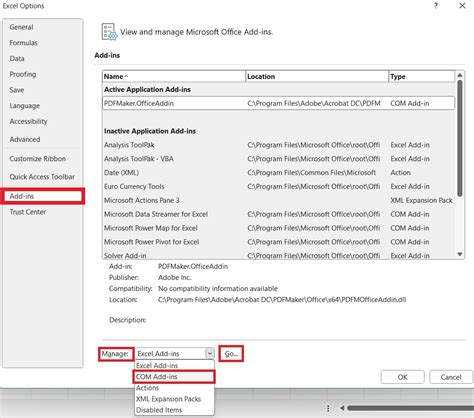Select the Analysis ToolPak add-in row
This screenshot has width=474, height=418.
coord(279,145)
